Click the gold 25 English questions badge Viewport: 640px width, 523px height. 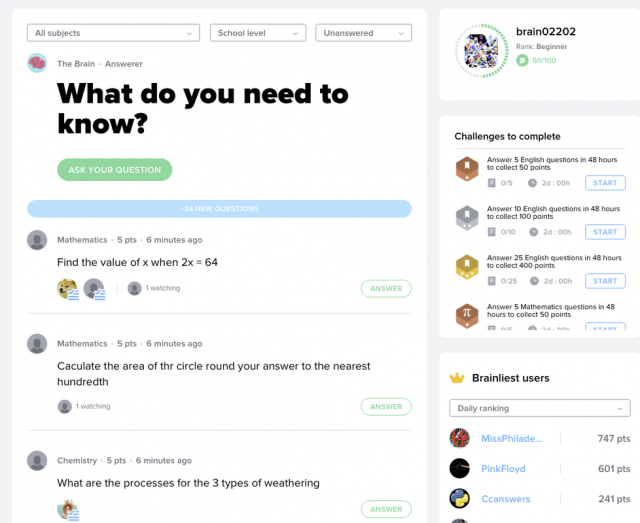467,267
